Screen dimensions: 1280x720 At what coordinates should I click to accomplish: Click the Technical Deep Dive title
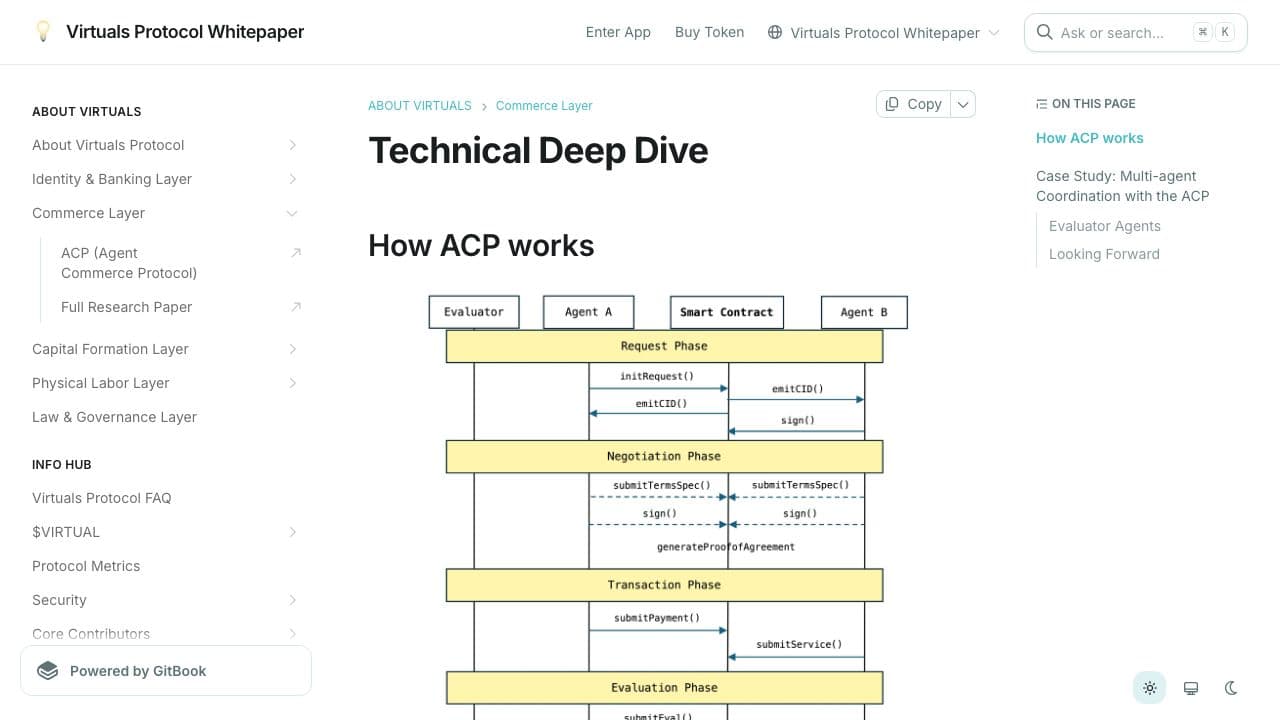tap(538, 150)
